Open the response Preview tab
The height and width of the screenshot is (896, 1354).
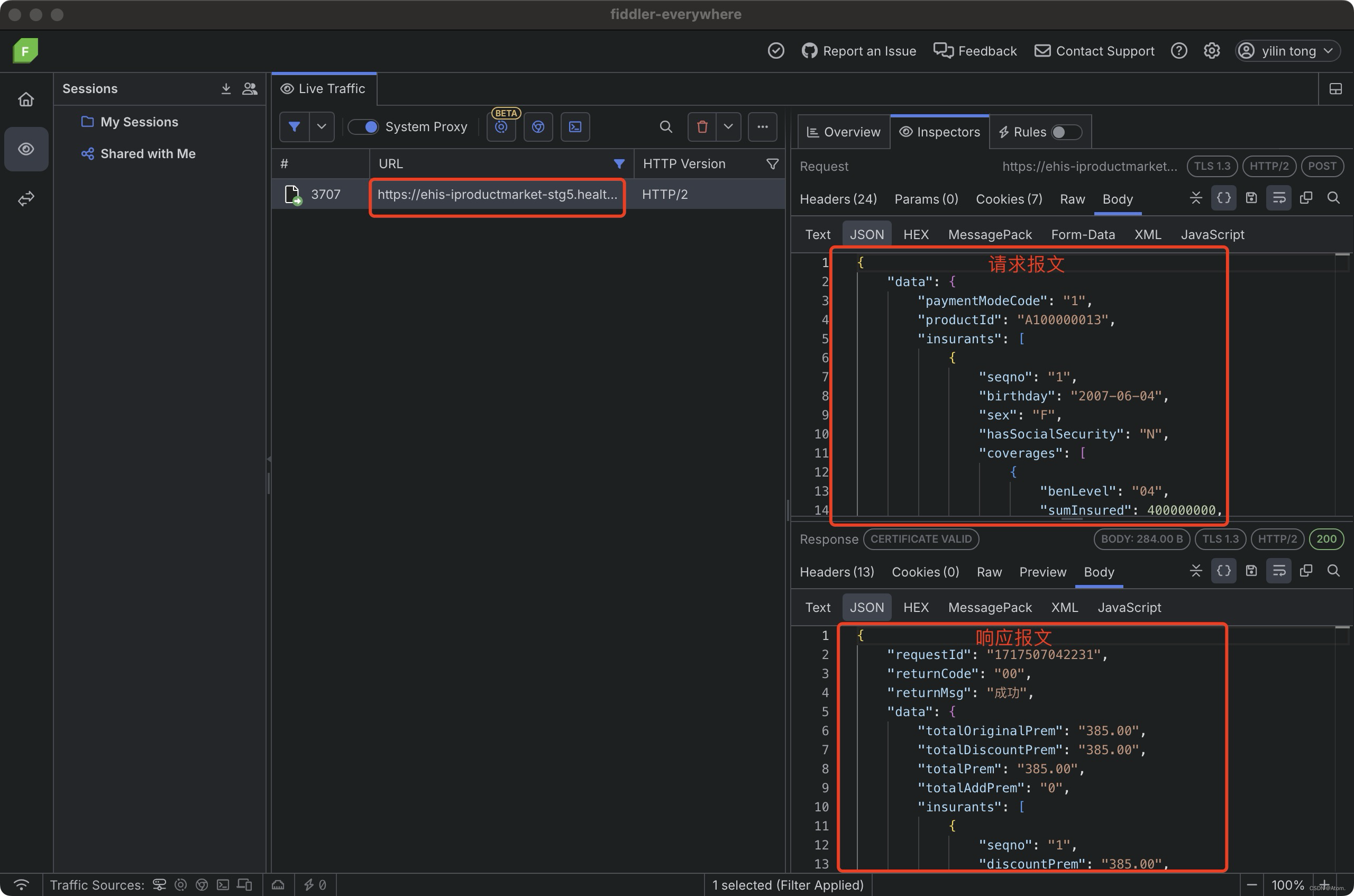(x=1042, y=572)
